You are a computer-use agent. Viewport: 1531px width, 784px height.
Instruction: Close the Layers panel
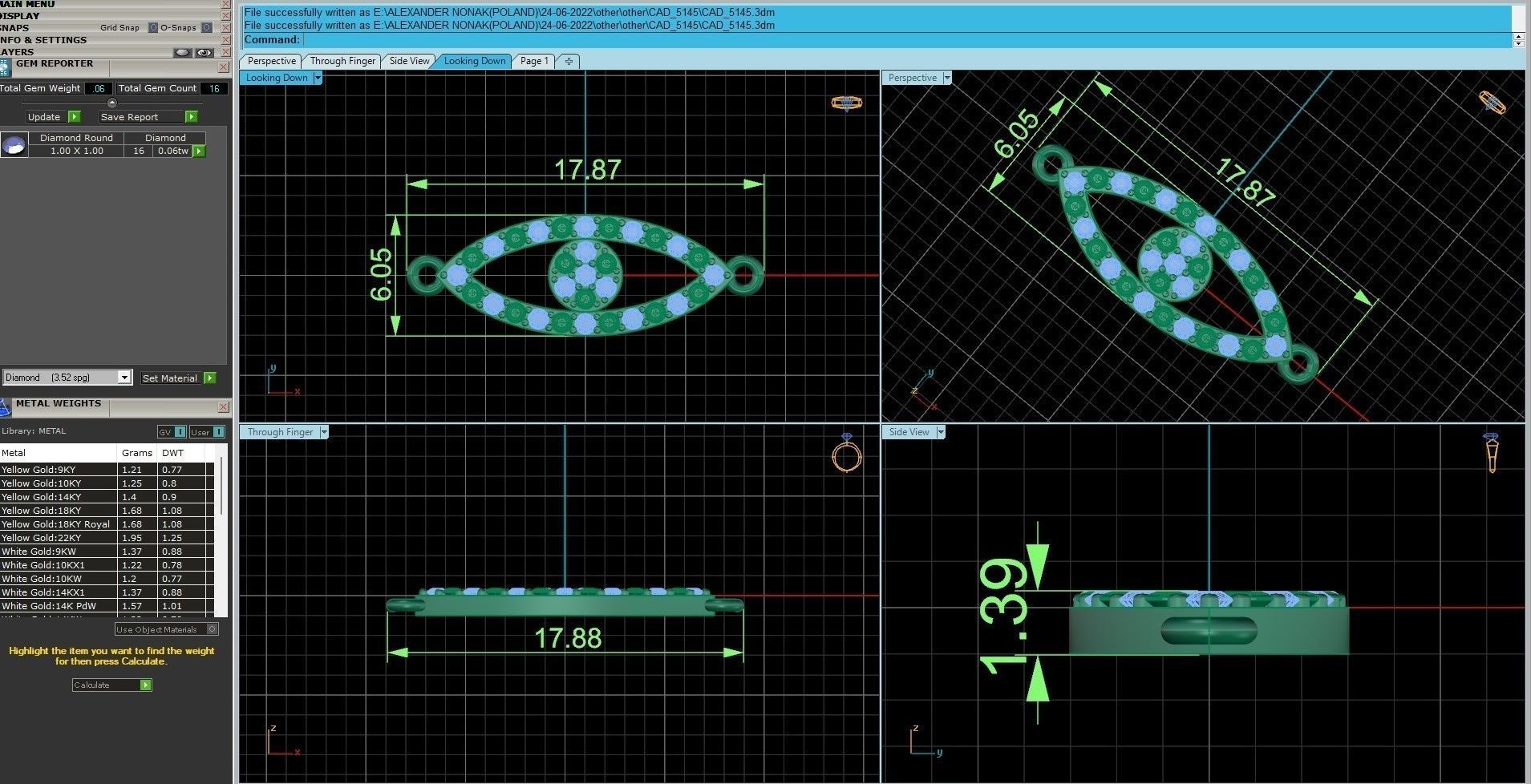pos(226,52)
